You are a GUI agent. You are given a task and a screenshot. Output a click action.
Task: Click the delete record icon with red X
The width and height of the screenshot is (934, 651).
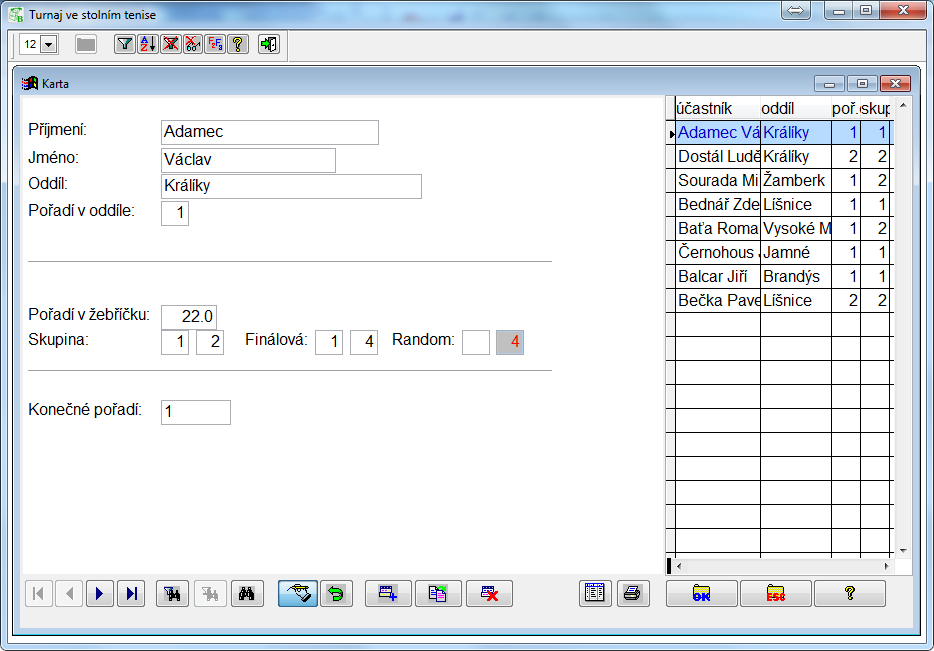click(x=490, y=593)
